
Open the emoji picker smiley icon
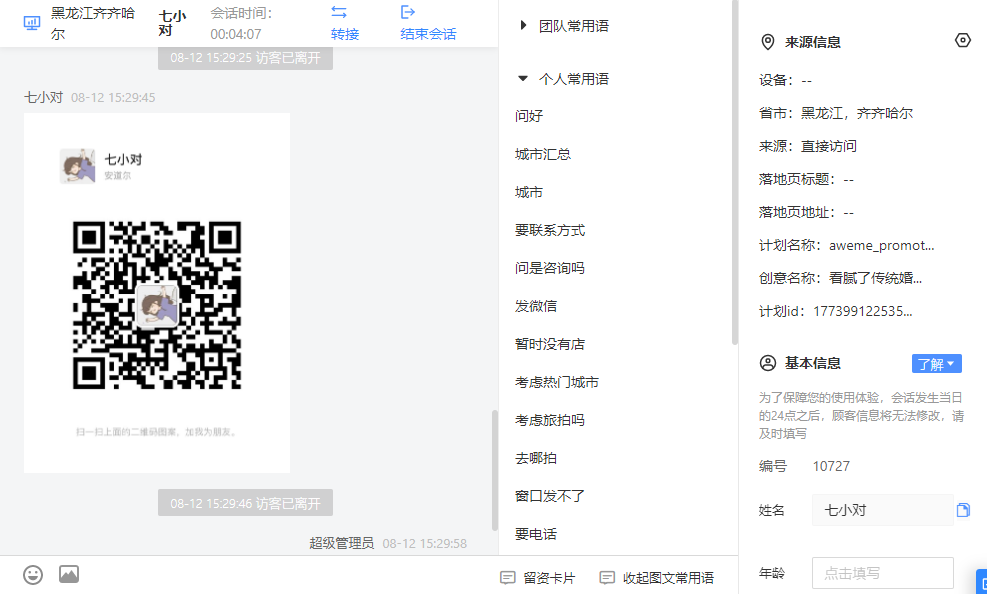coord(33,574)
